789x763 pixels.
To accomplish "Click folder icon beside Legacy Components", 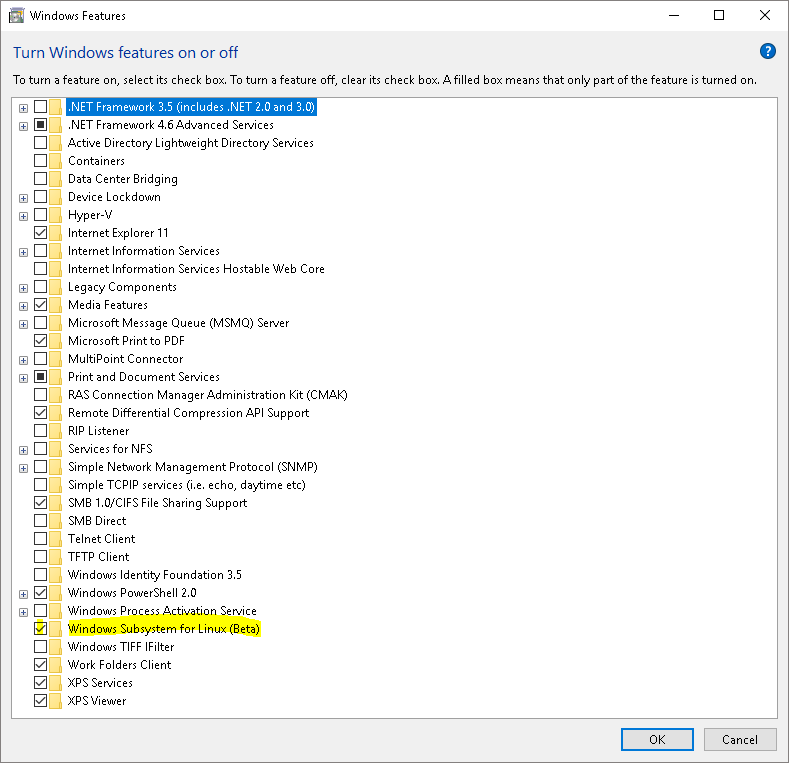I will [56, 287].
